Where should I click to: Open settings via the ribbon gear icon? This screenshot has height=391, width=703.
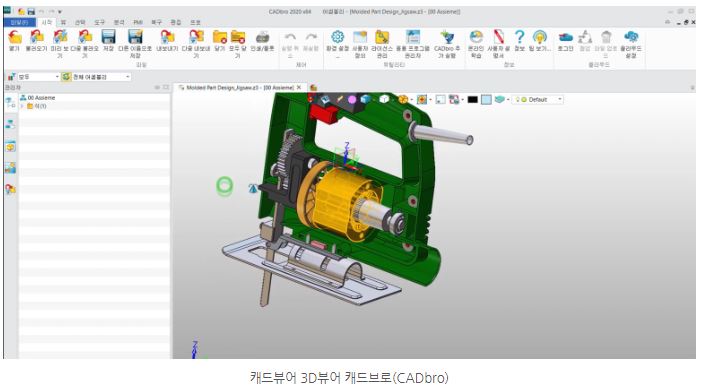coord(338,37)
